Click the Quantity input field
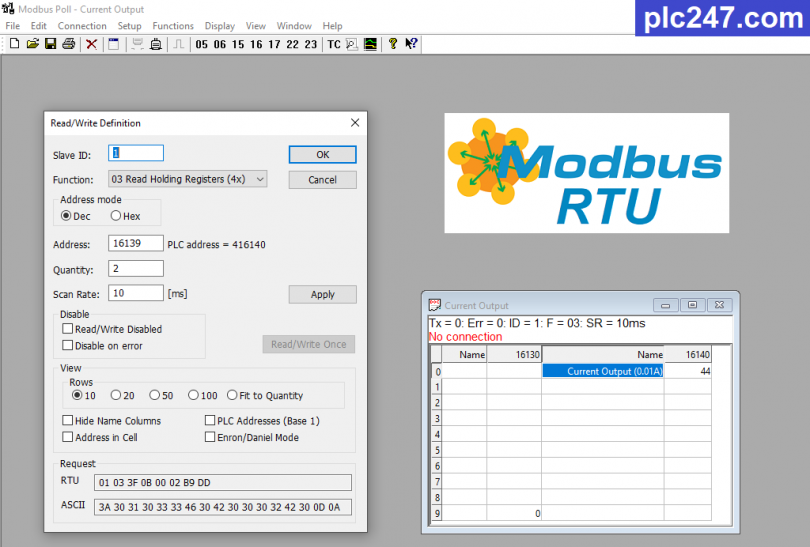The width and height of the screenshot is (810, 547). 136,269
